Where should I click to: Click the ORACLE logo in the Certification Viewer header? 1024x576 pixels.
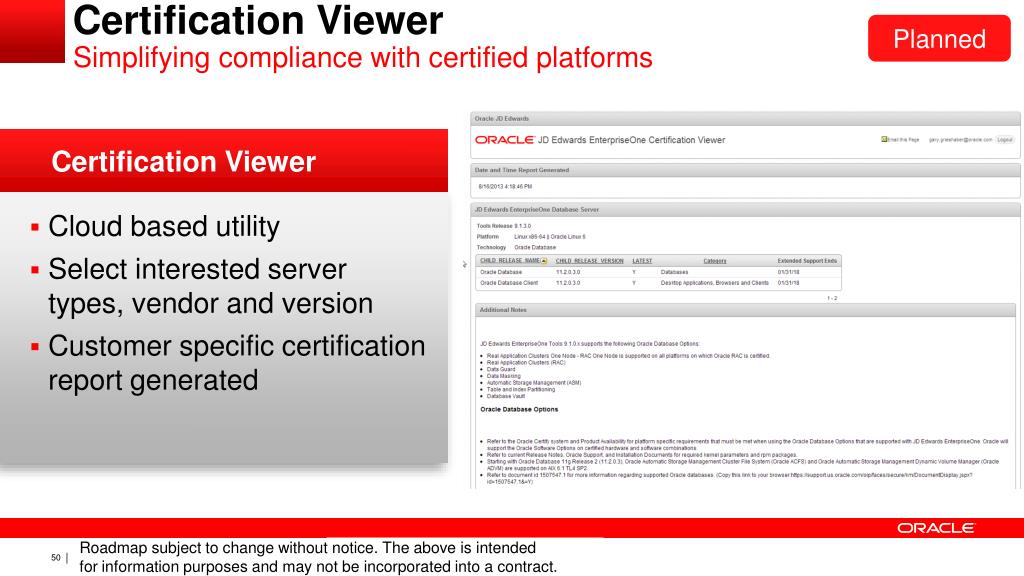(x=505, y=140)
